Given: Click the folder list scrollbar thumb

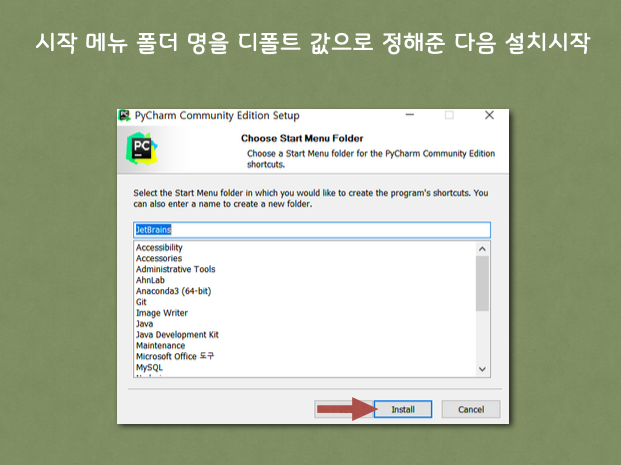Looking at the screenshot, I should (x=482, y=284).
